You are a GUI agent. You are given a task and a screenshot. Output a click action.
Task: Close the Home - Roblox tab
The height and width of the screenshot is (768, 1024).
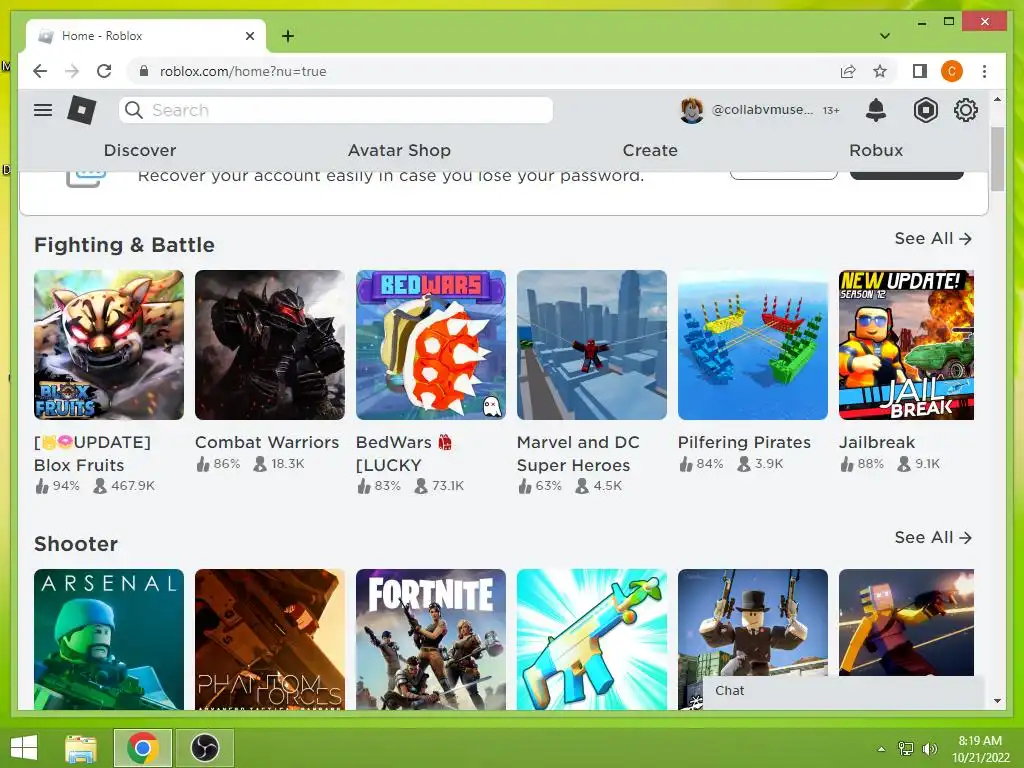click(x=249, y=36)
